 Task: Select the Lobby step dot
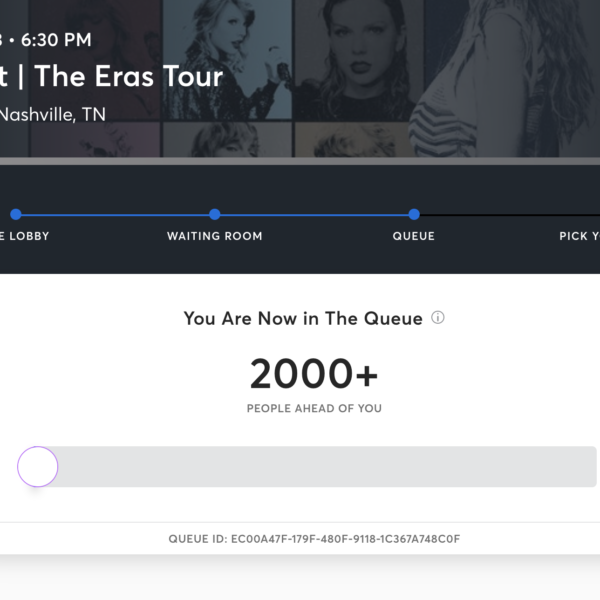click(16, 214)
